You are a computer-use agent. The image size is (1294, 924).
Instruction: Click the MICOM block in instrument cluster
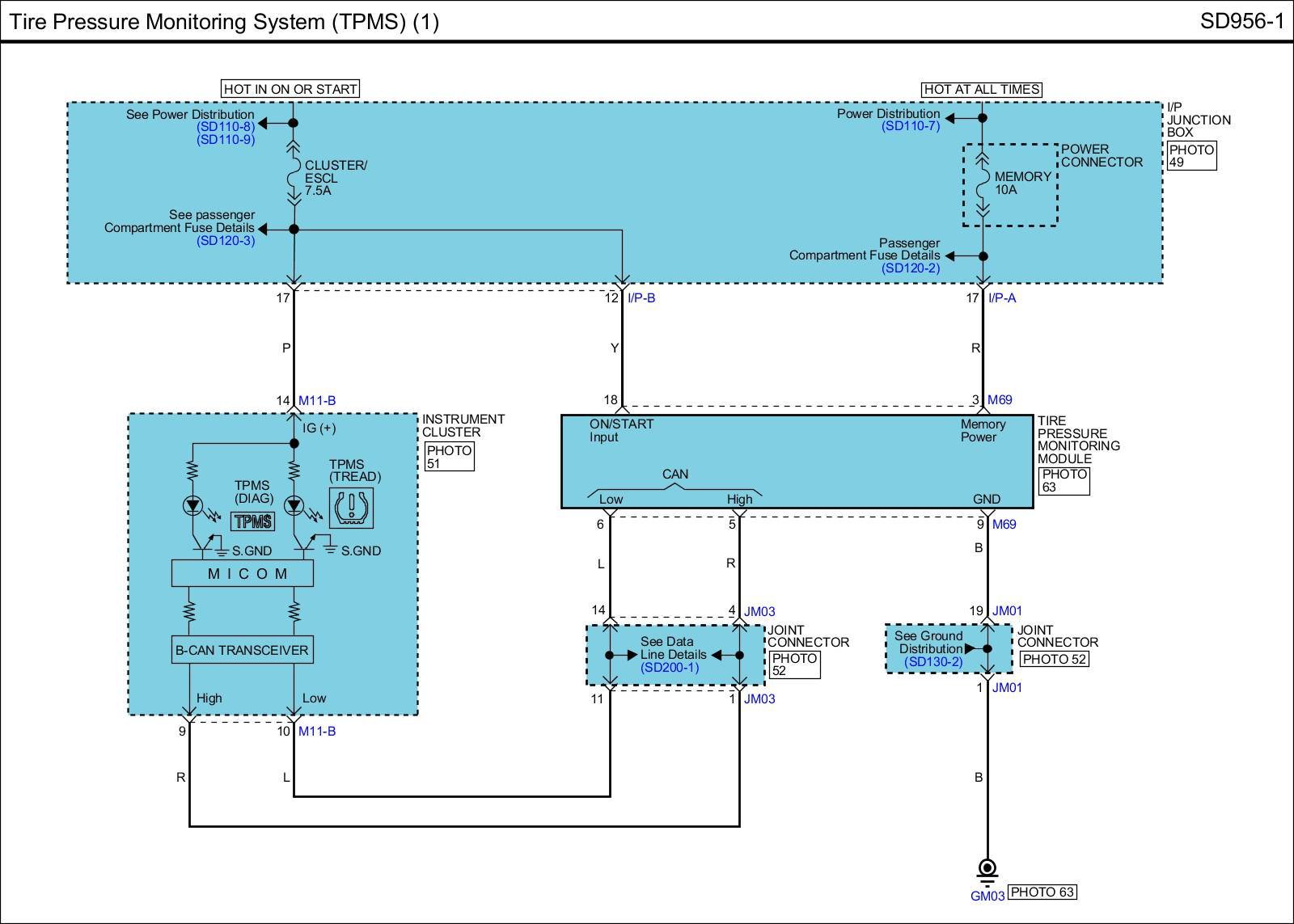point(242,573)
